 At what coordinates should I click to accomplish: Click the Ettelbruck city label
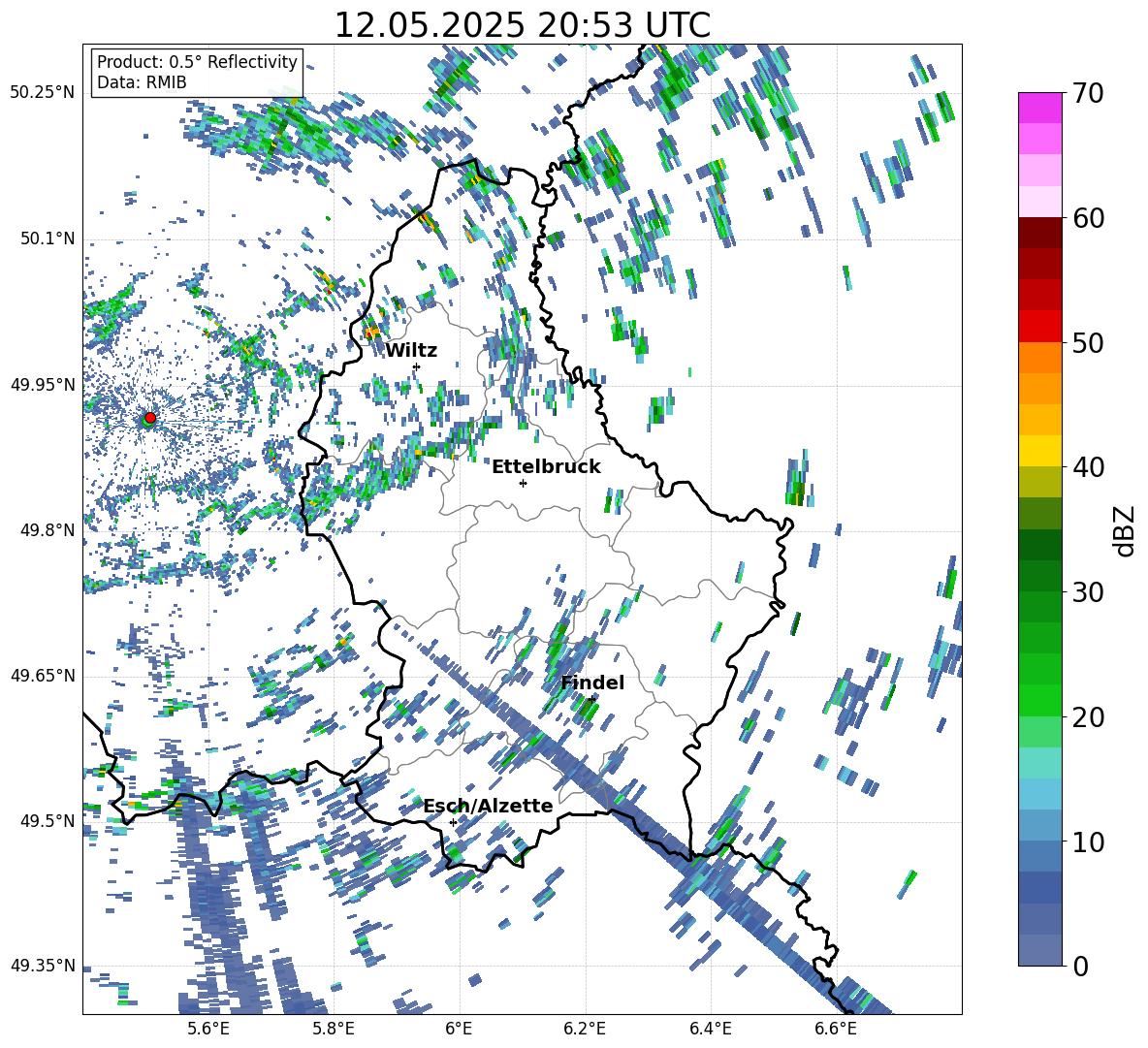(x=546, y=467)
